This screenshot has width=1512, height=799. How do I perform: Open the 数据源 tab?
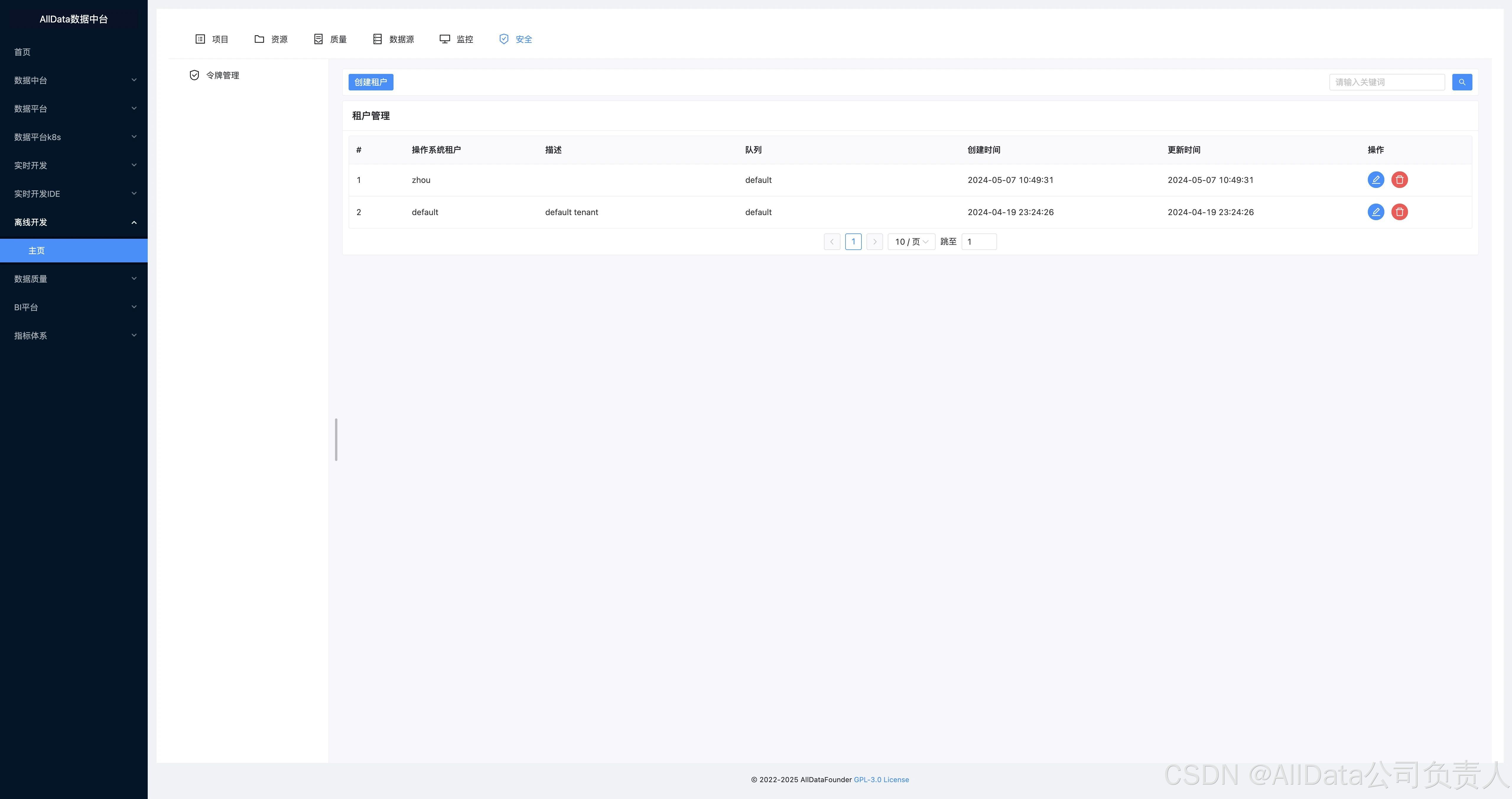point(394,39)
